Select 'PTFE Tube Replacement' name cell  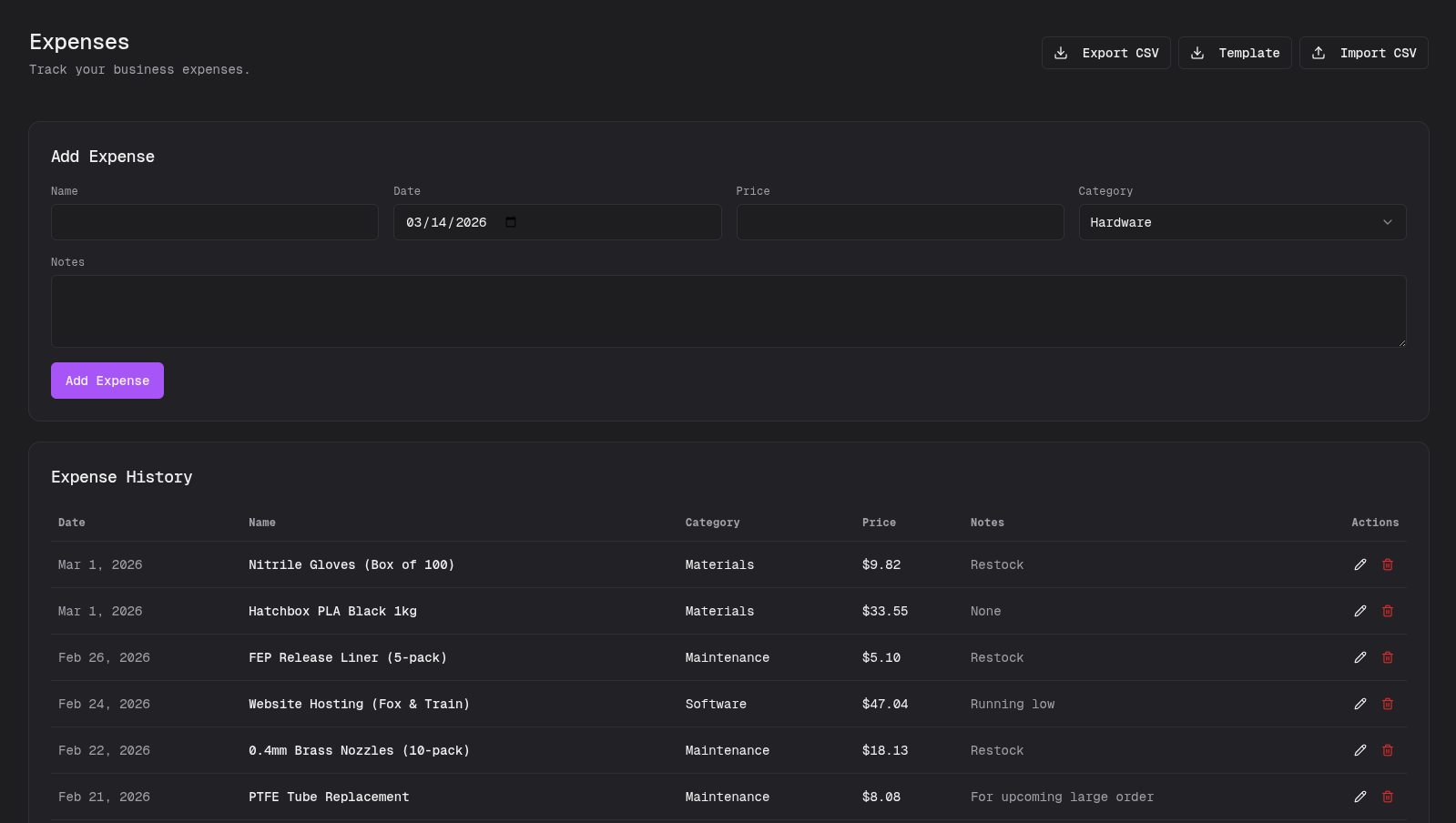click(x=329, y=797)
